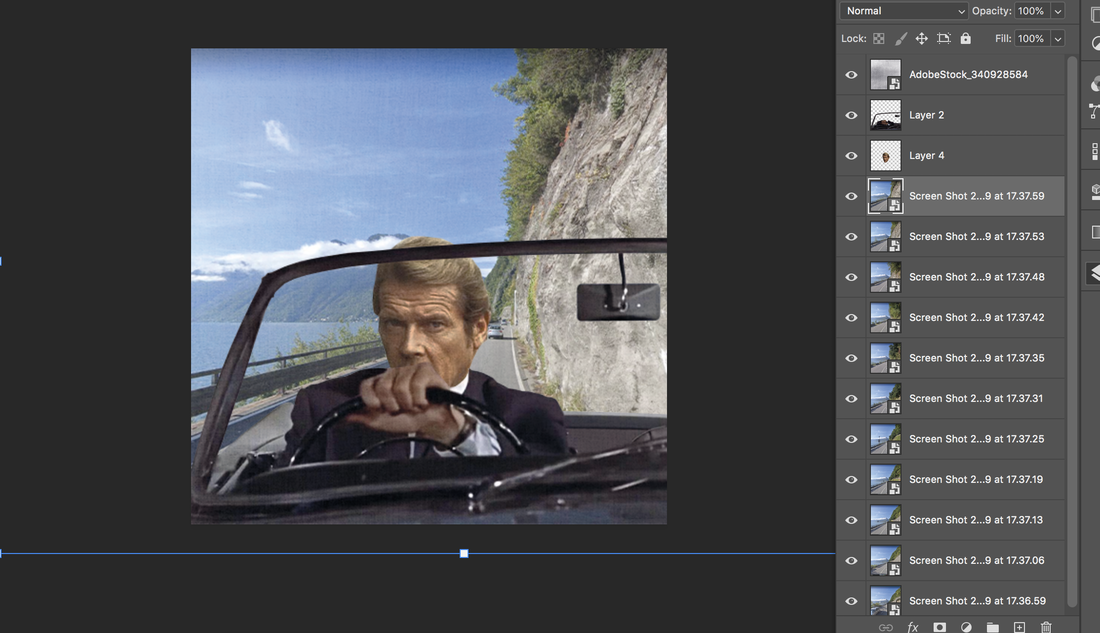Image resolution: width=1100 pixels, height=633 pixels.
Task: Click the Layers panel vertical scrollbar
Action: point(1071,330)
